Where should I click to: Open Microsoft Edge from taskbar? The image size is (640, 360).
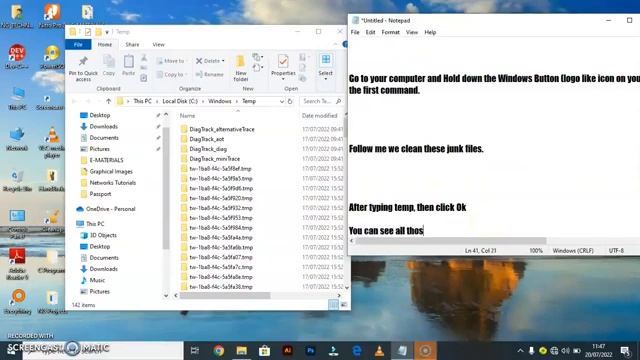(356, 350)
